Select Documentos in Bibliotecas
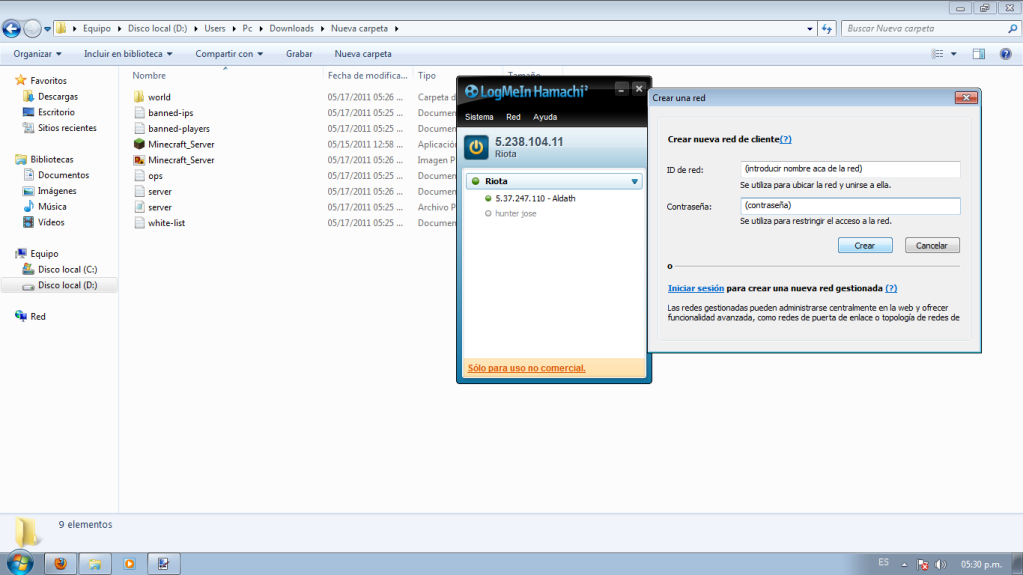The image size is (1023, 575). (63, 175)
